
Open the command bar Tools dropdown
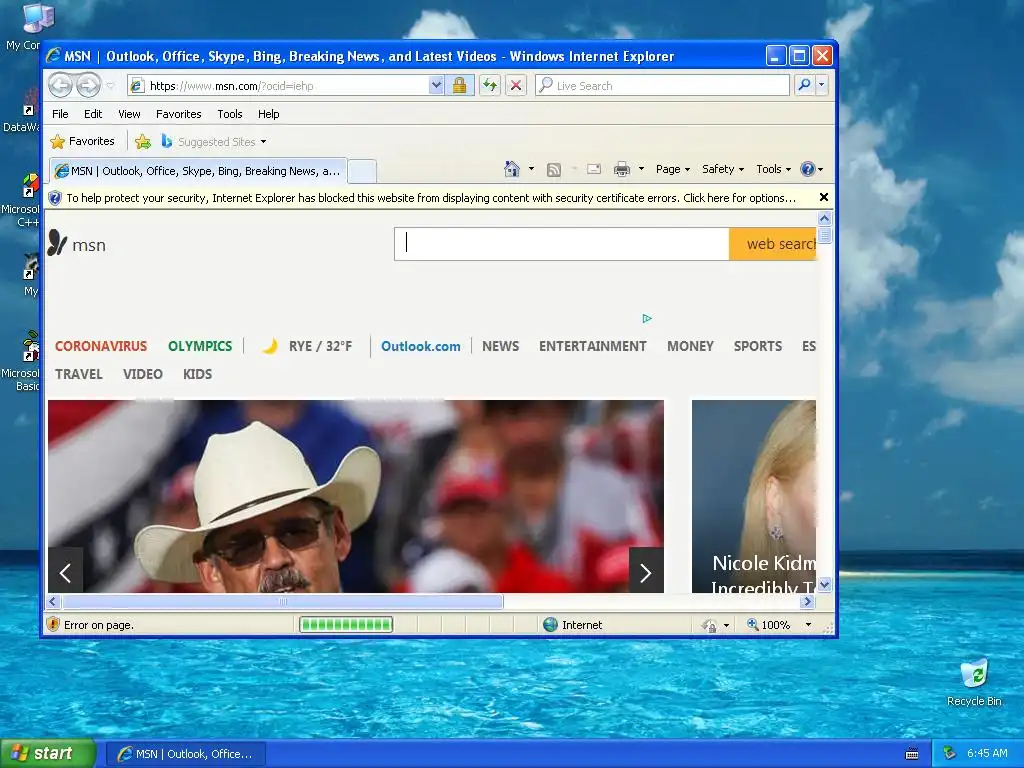773,169
